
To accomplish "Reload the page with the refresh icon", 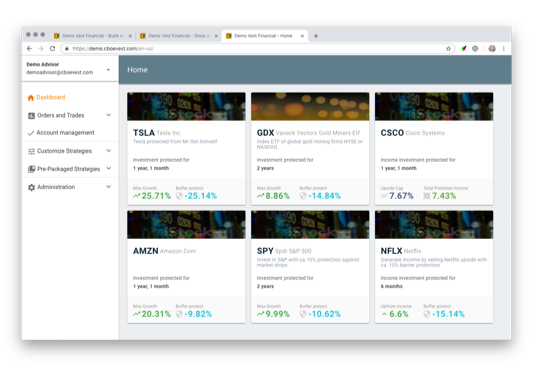I will coord(52,49).
